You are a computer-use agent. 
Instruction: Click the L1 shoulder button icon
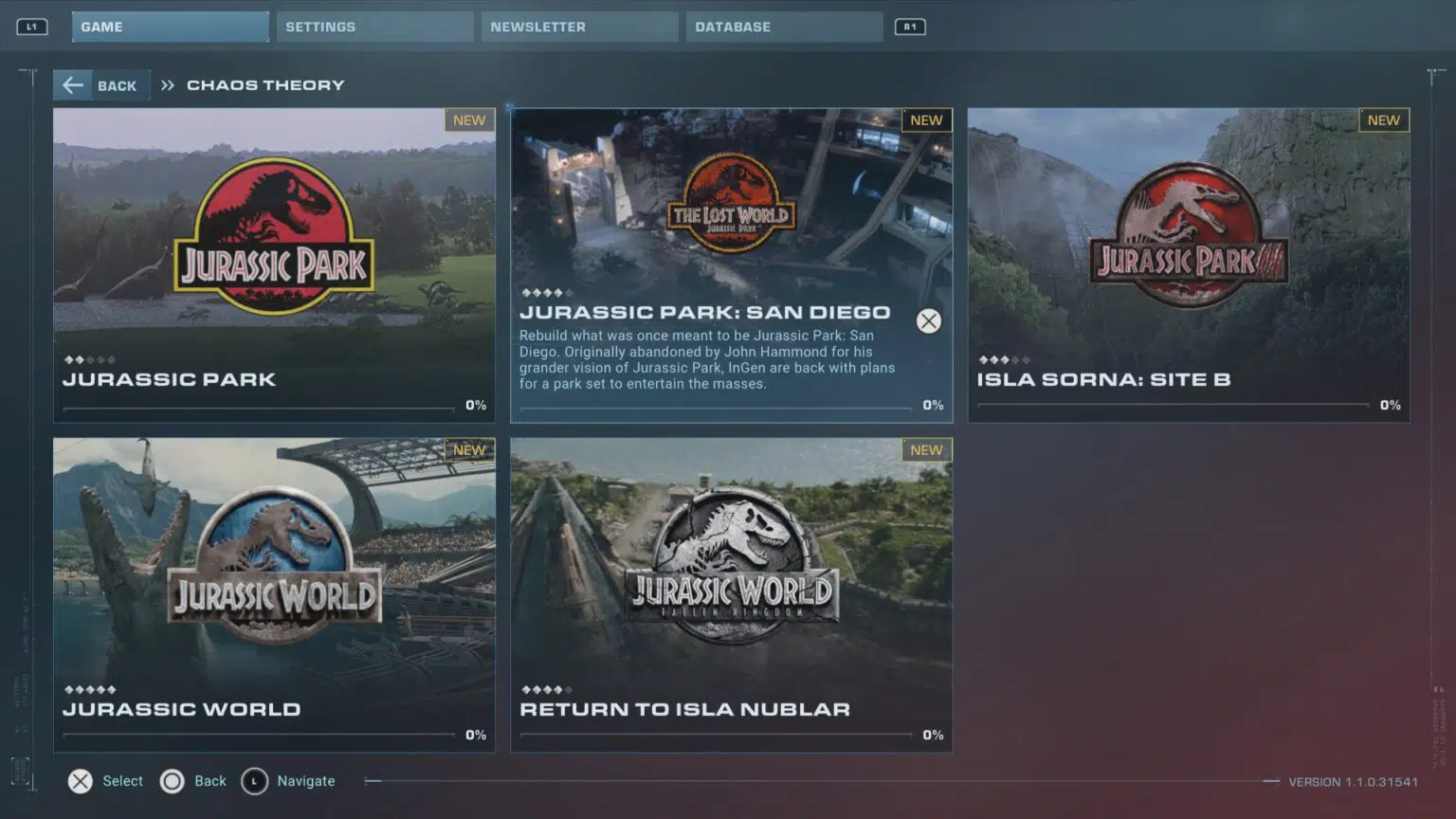(31, 27)
